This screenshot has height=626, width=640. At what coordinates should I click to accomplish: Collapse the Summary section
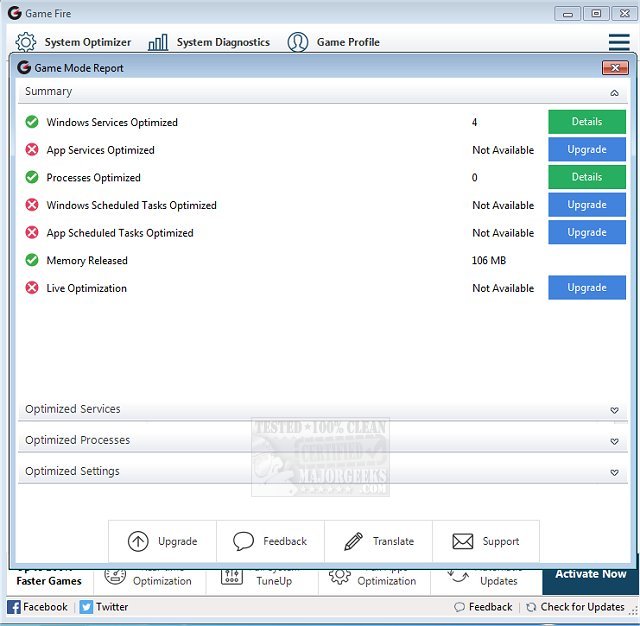[614, 93]
